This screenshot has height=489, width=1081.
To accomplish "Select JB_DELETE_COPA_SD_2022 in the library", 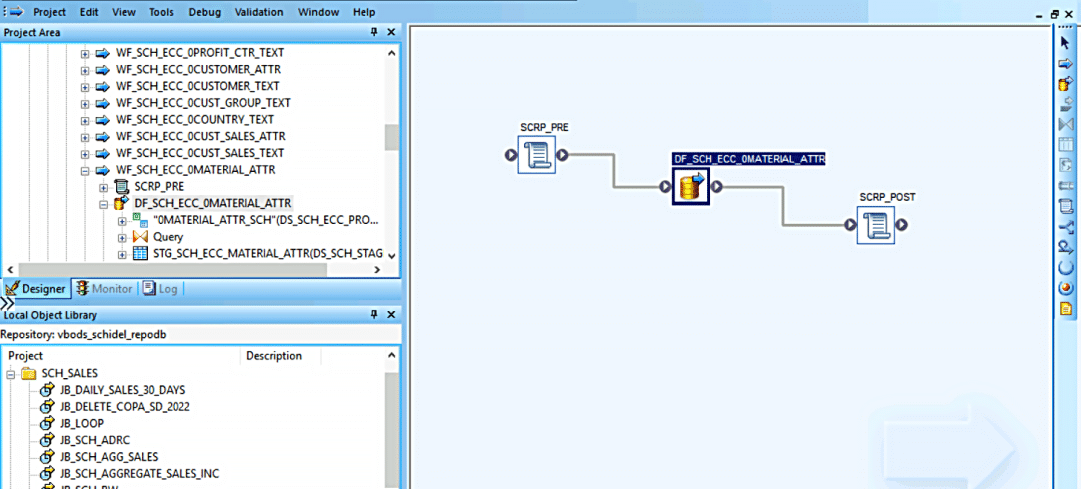I will point(125,406).
